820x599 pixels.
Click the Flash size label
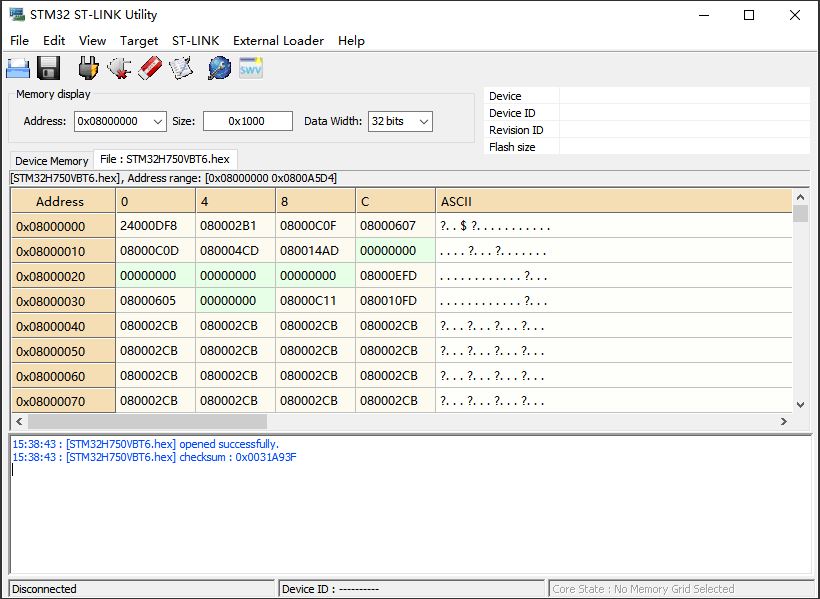click(512, 147)
